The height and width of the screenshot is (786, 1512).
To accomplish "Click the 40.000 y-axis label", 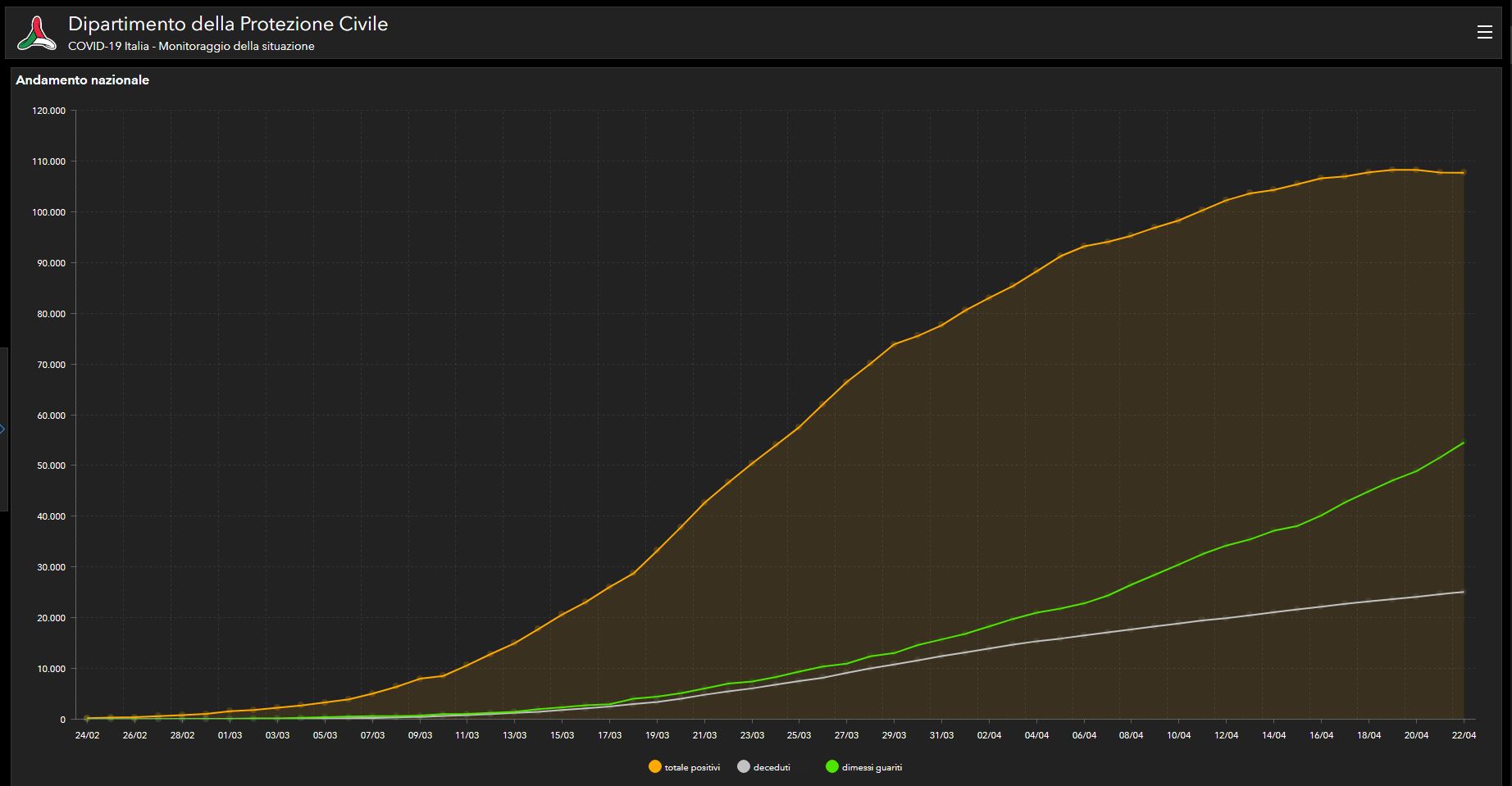I will tap(52, 516).
